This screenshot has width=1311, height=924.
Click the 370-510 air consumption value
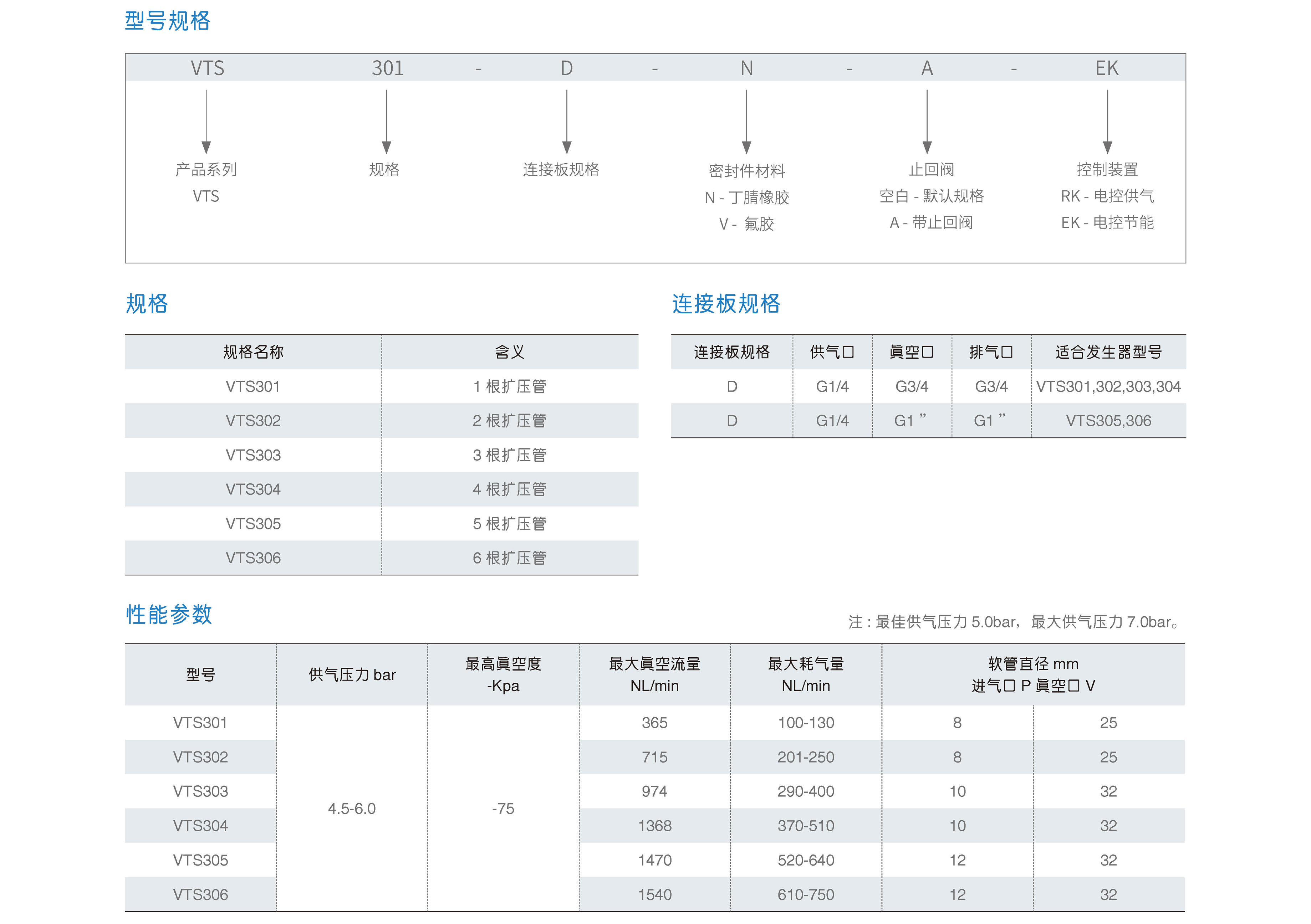[806, 825]
